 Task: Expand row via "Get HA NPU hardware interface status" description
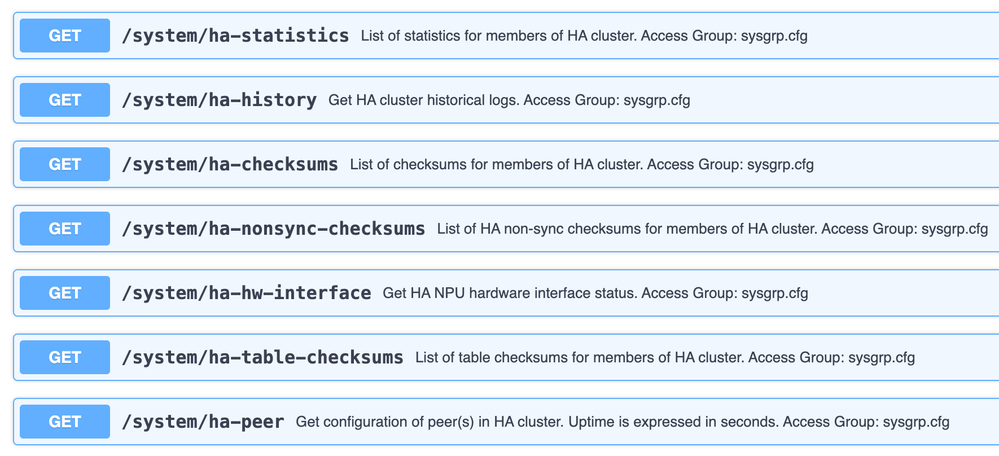tap(595, 293)
